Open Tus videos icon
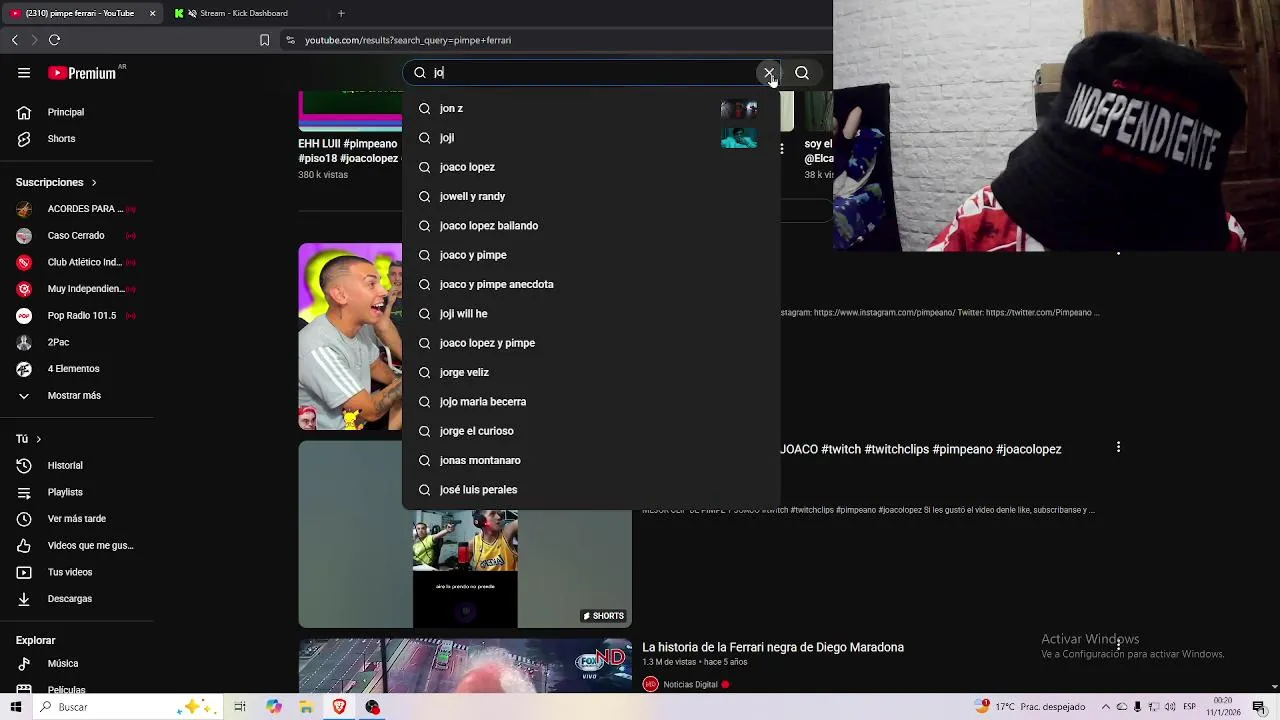 coord(24,572)
